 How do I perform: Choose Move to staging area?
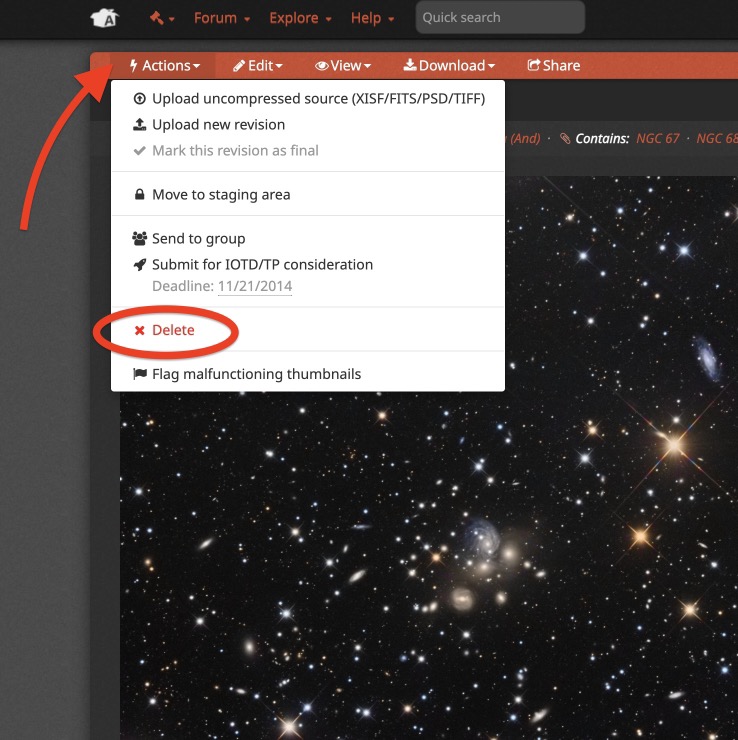click(308, 194)
